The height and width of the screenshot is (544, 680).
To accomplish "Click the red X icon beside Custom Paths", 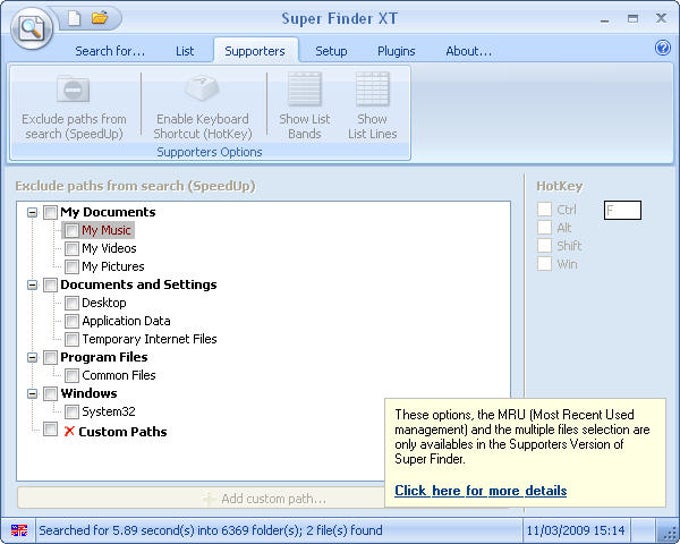I will coord(69,431).
